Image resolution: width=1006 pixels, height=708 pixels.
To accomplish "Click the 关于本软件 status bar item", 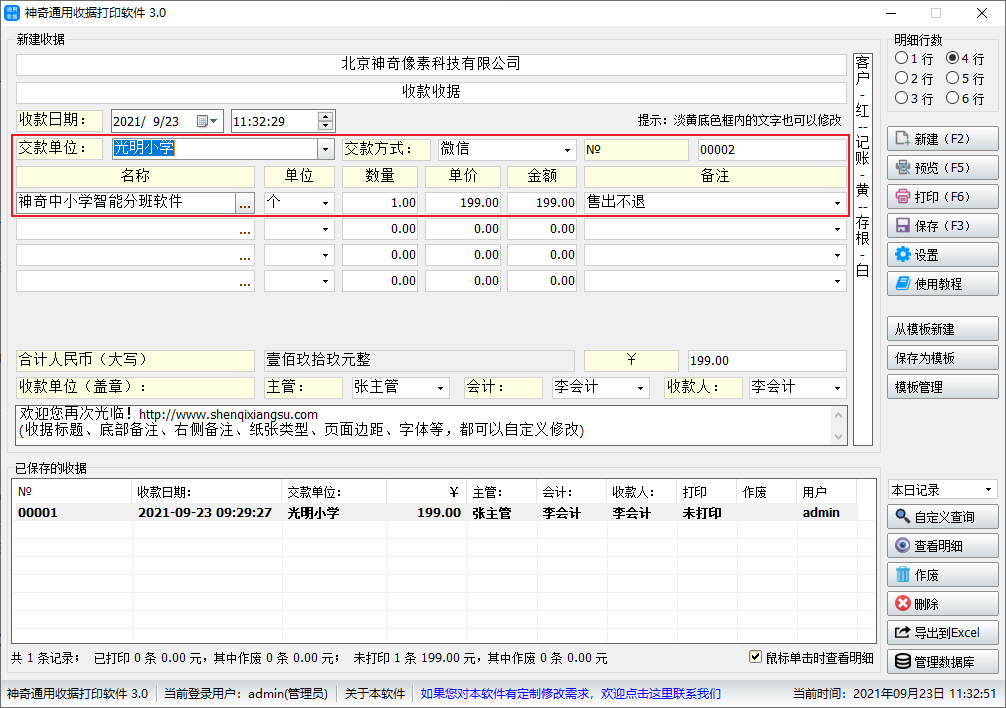I will tap(375, 694).
